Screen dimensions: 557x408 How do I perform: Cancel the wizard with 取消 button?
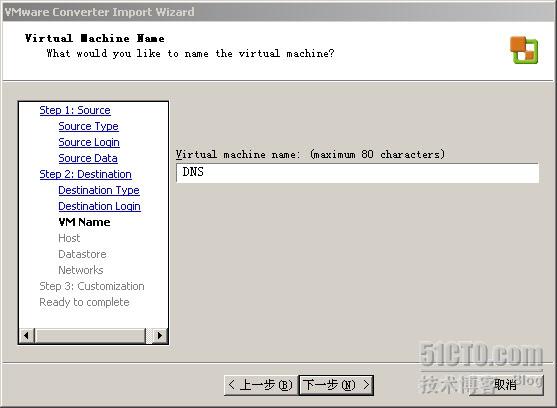506,385
